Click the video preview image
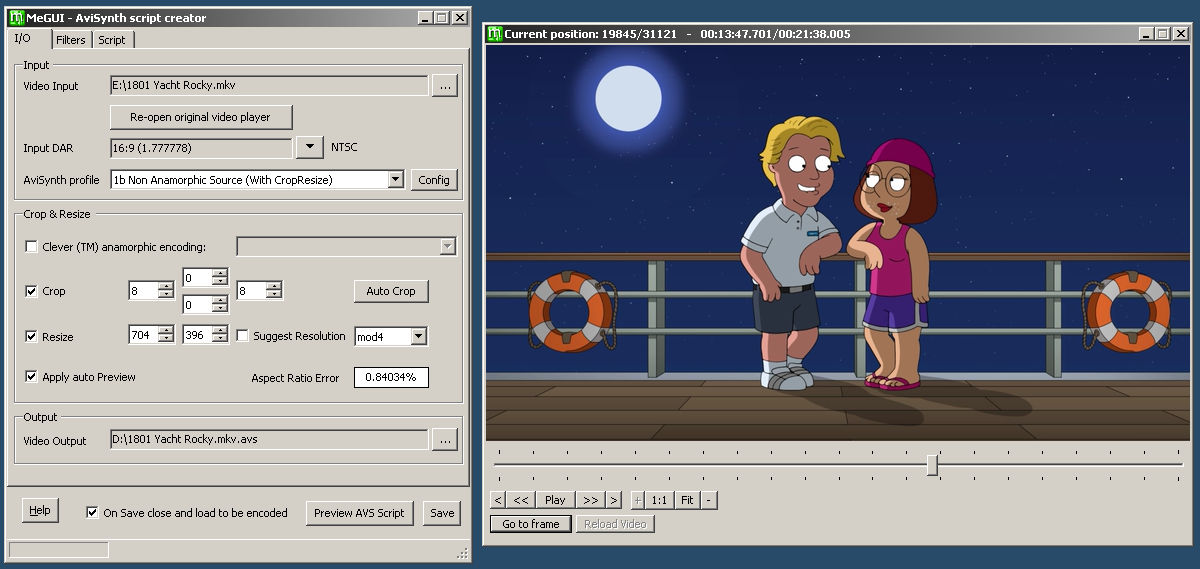Viewport: 1200px width, 569px height. 838,243
